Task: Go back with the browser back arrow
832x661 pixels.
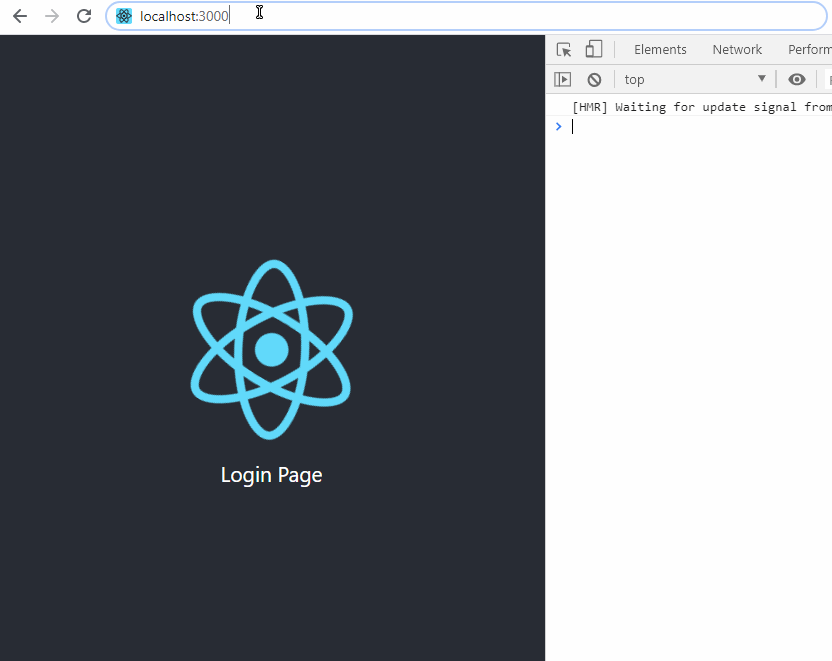Action: 20,16
